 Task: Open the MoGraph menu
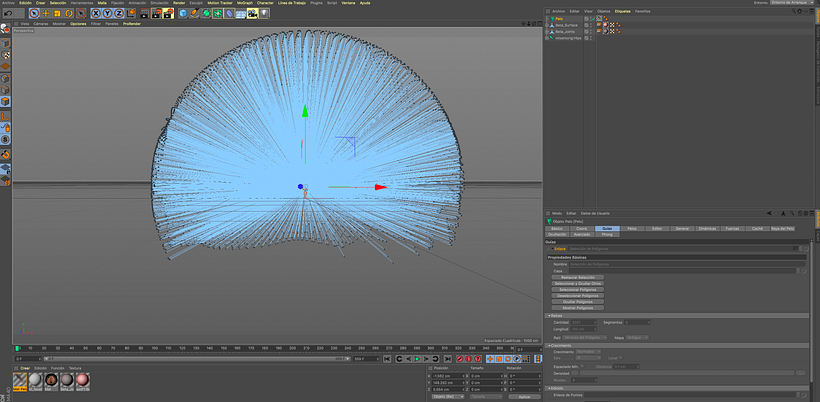pos(244,3)
